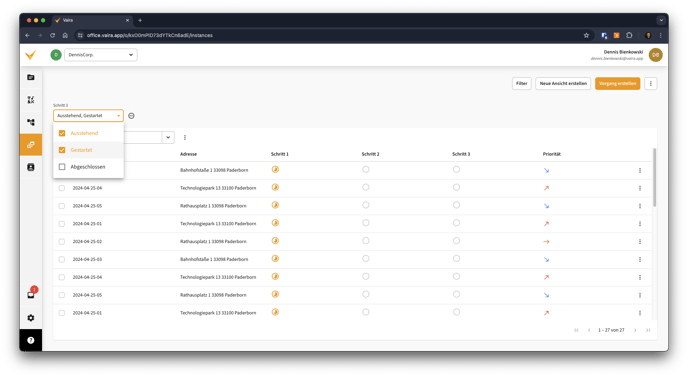
Task: Sort by the Priorität column header
Action: click(552, 154)
